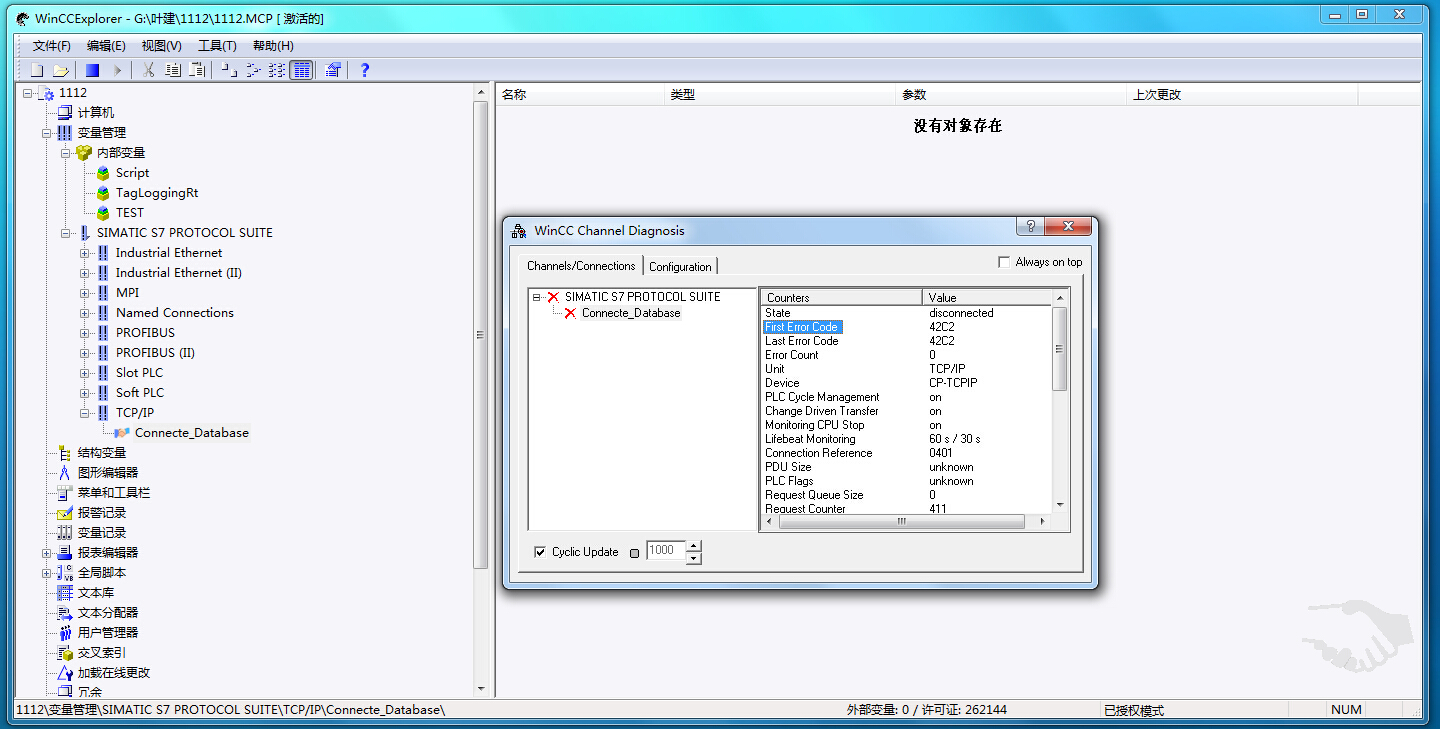Image resolution: width=1440 pixels, height=729 pixels.
Task: Click the Copy toolbar icon
Action: click(x=173, y=70)
